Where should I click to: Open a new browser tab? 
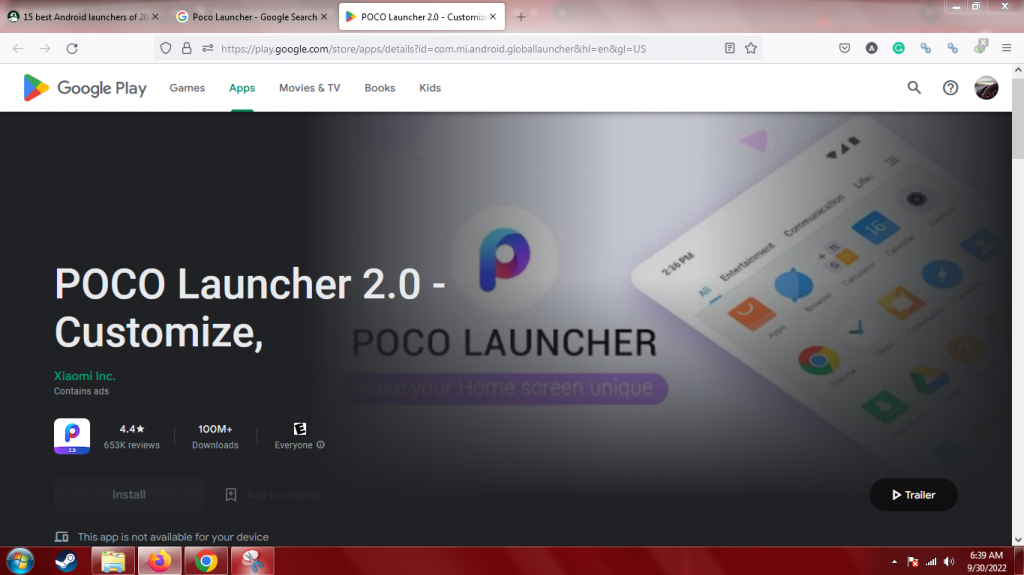pyautogui.click(x=520, y=17)
